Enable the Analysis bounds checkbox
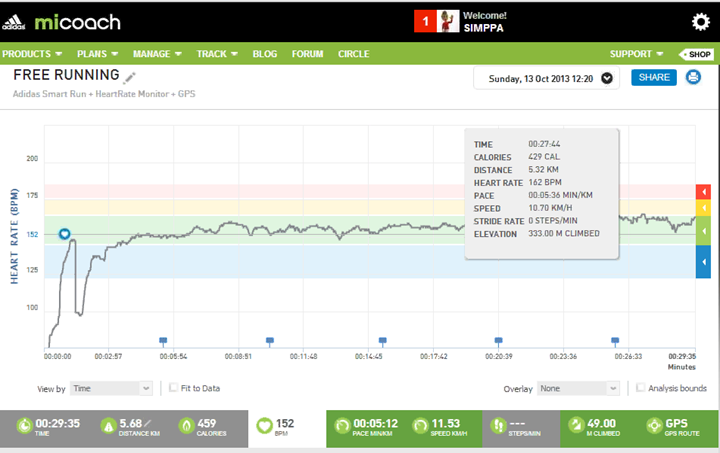Viewport: 720px width, 453px height. [x=641, y=388]
